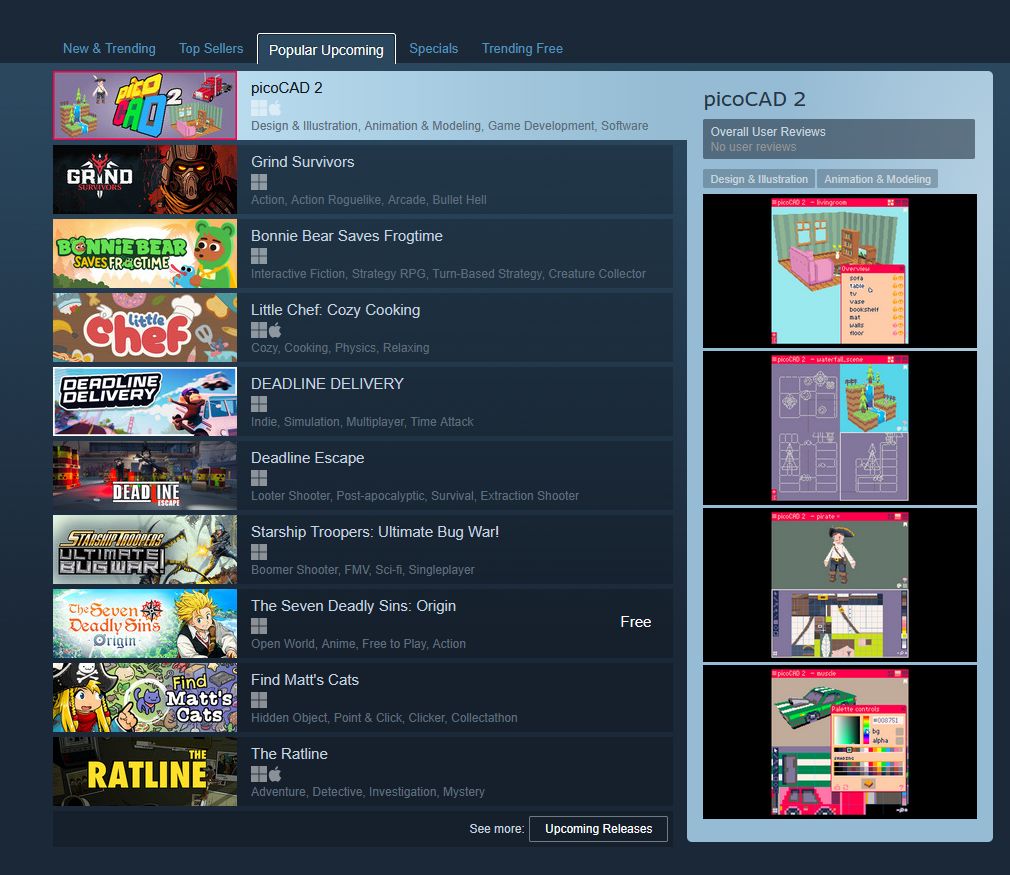This screenshot has width=1010, height=875.
Task: Click the Design & Illustration tag in preview panel
Action: (x=759, y=179)
